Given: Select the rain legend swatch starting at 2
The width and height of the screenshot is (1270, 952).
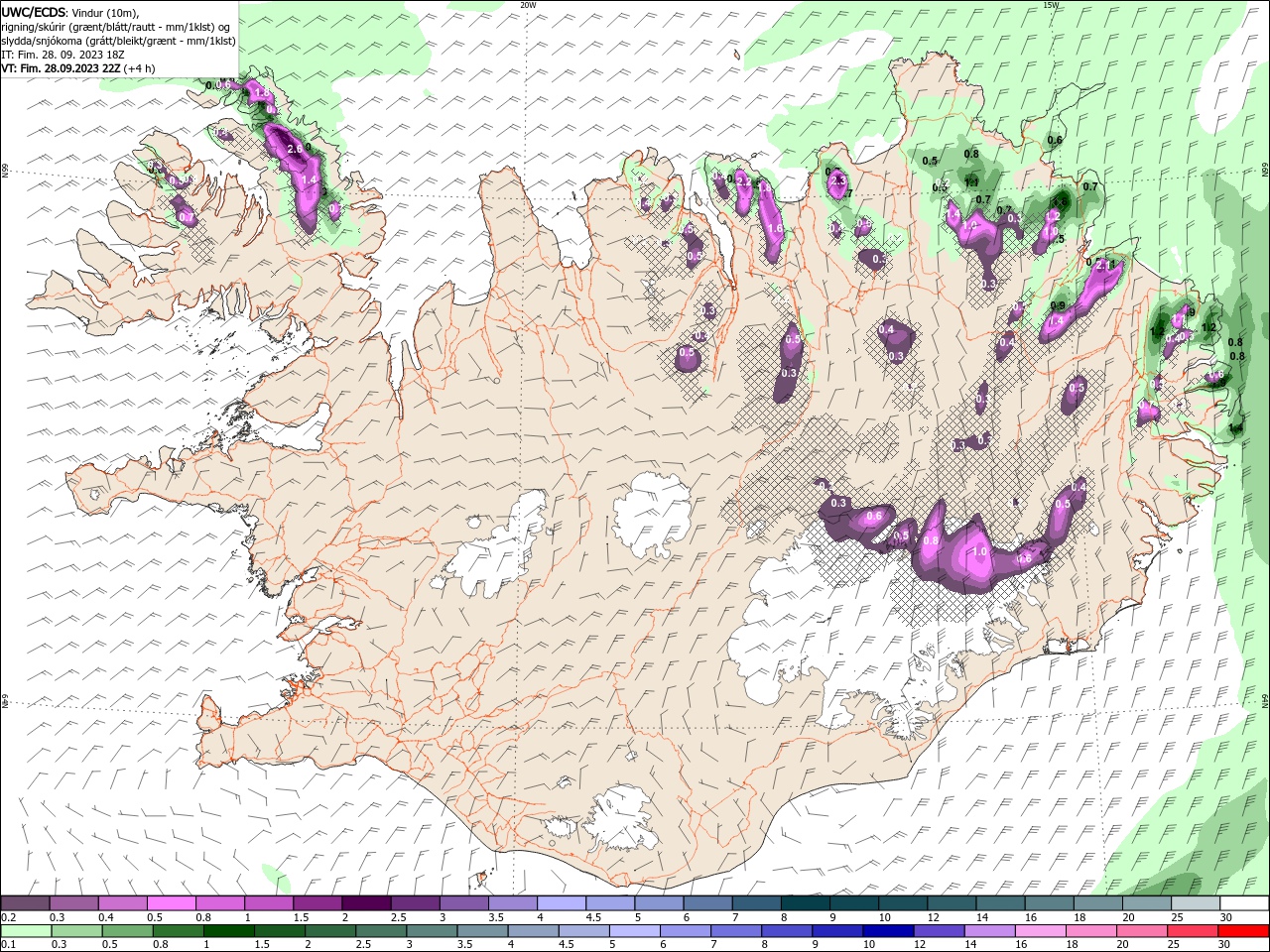Looking at the screenshot, I should tap(329, 931).
